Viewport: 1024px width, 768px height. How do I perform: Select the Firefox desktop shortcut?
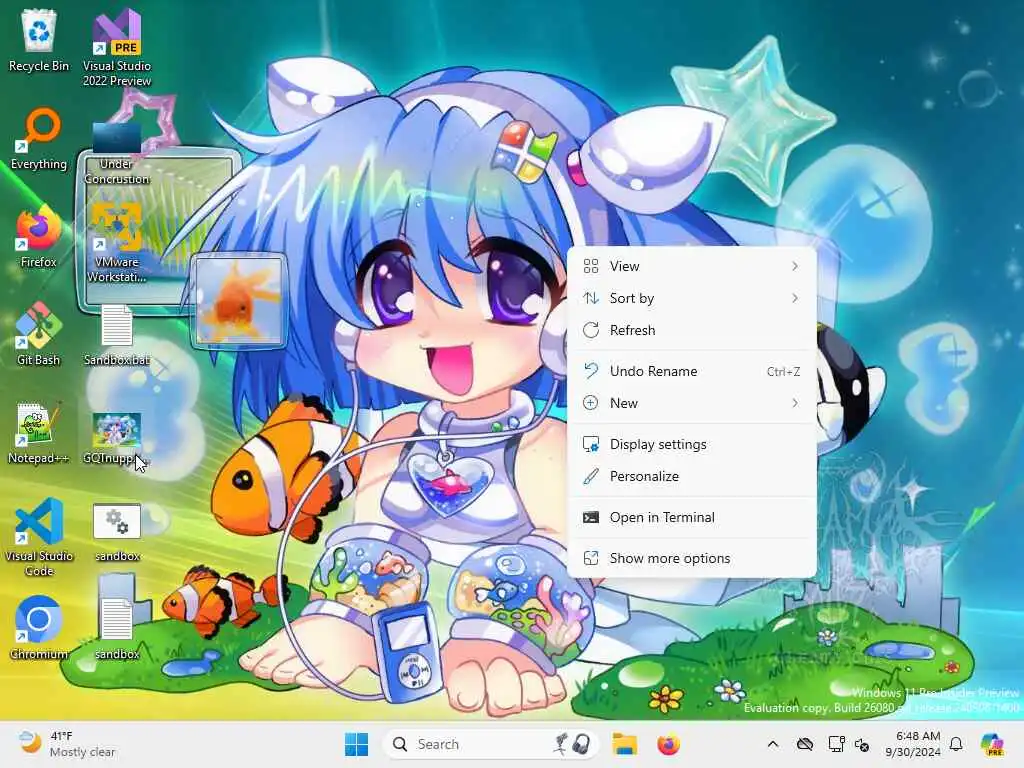[x=39, y=238]
